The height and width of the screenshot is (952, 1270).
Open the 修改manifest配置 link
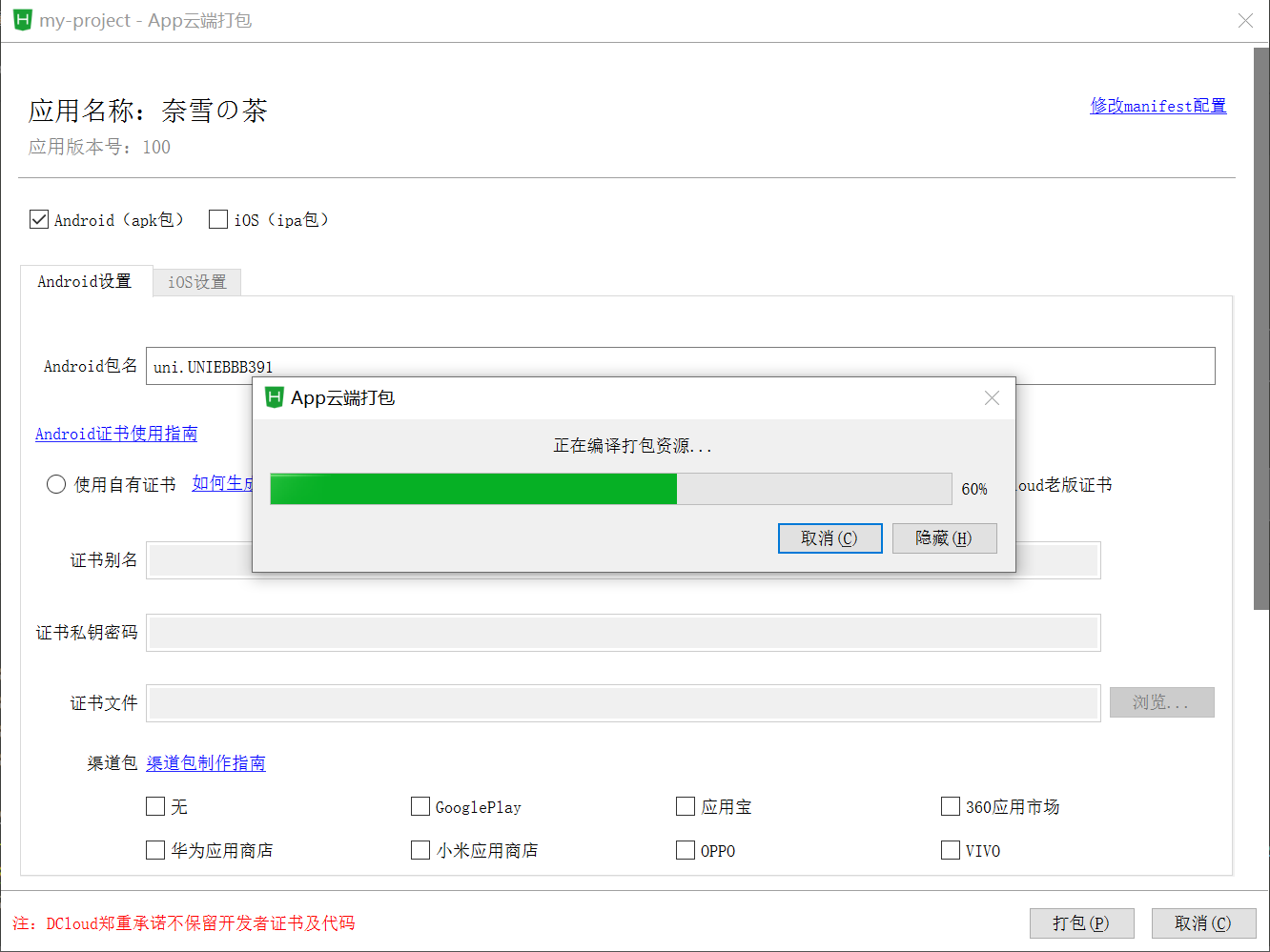point(1158,106)
